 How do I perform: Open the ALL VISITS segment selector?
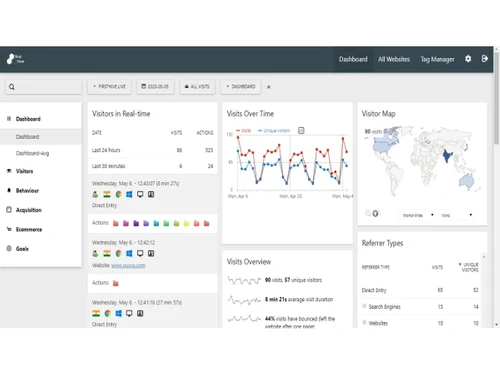197,87
